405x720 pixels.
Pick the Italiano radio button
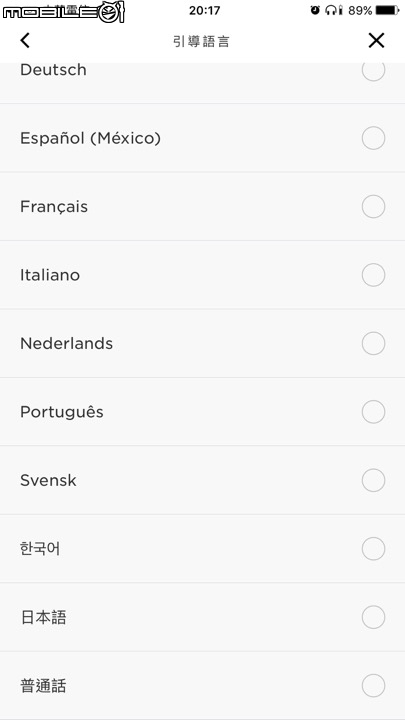point(373,275)
